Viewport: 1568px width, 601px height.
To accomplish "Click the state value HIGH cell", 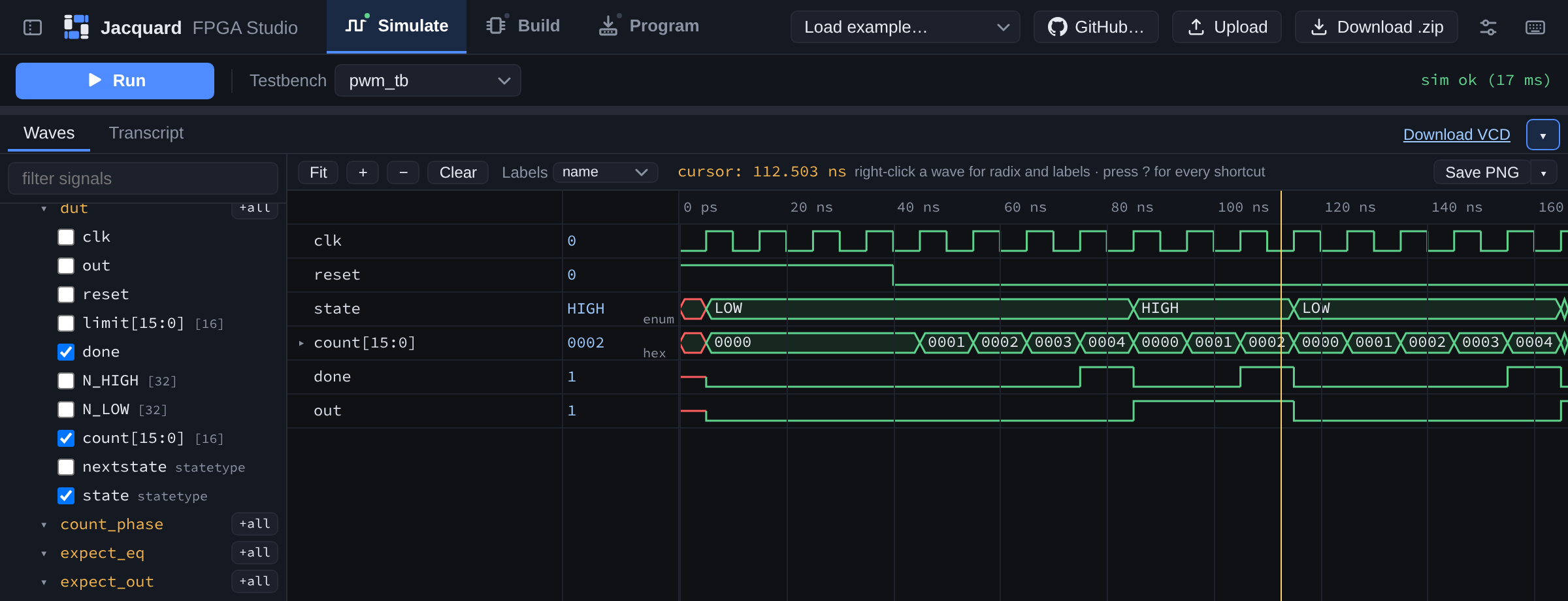I will click(585, 309).
